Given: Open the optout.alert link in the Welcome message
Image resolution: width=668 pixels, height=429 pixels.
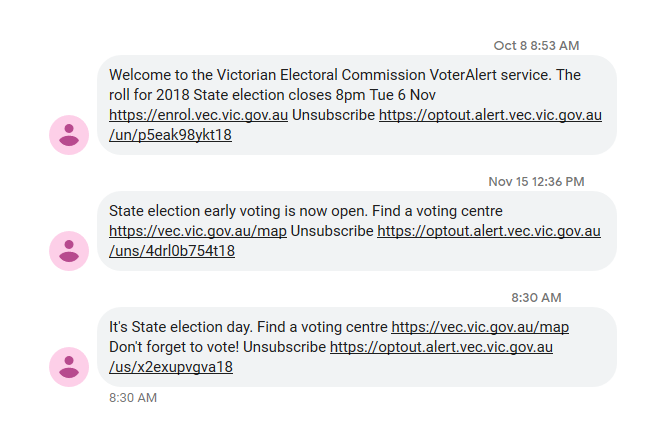Looking at the screenshot, I should click(x=490, y=115).
